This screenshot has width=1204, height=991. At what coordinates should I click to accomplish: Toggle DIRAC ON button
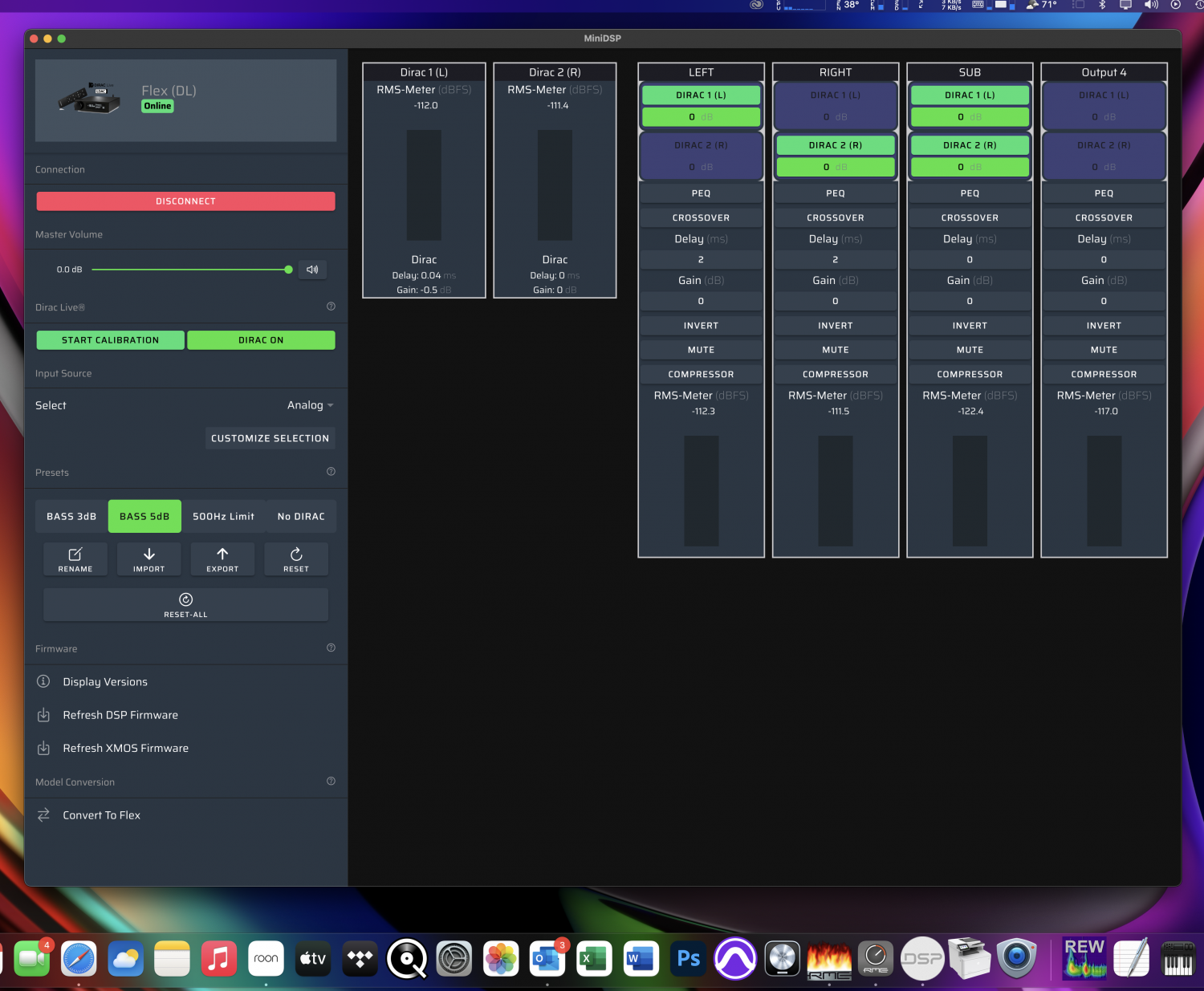261,340
